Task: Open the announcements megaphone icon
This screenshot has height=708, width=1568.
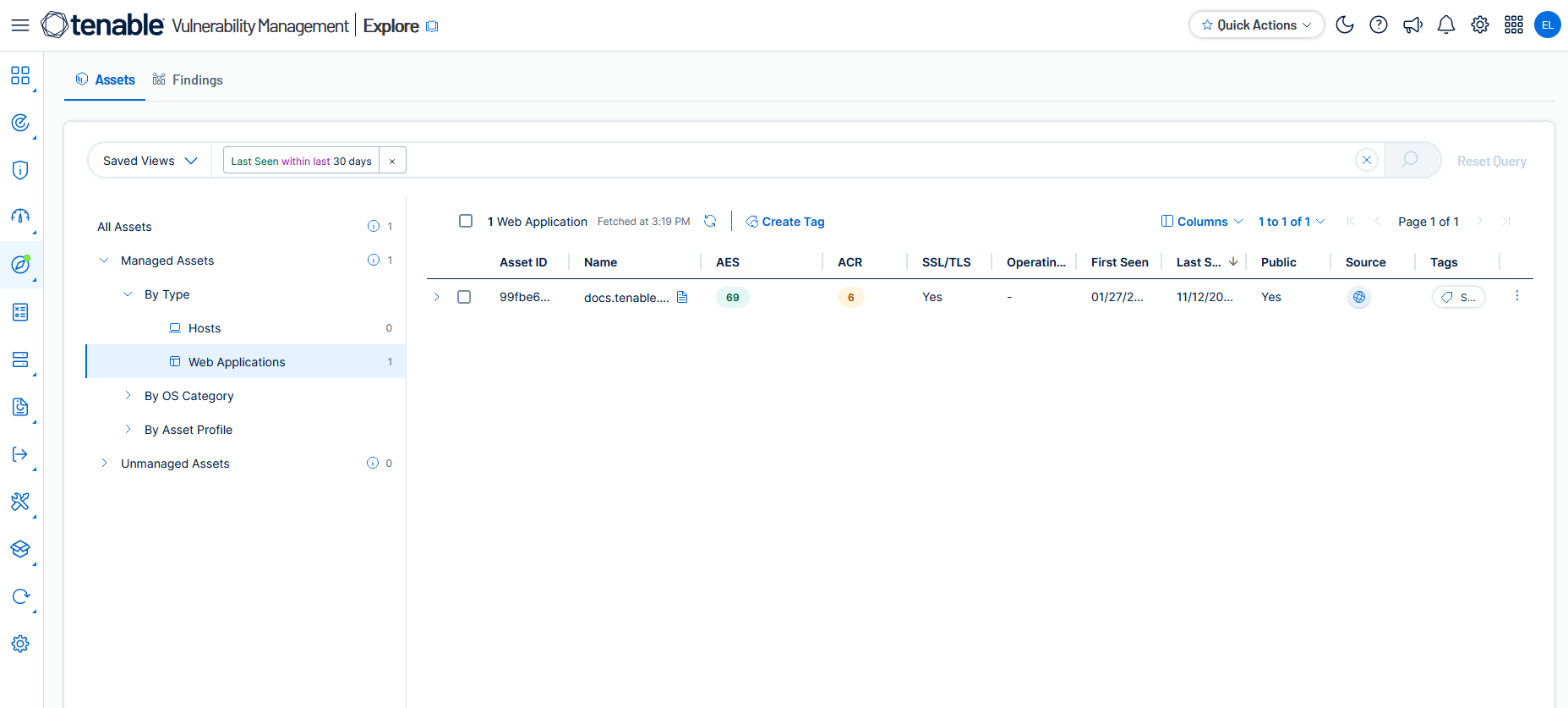Action: pyautogui.click(x=1412, y=25)
